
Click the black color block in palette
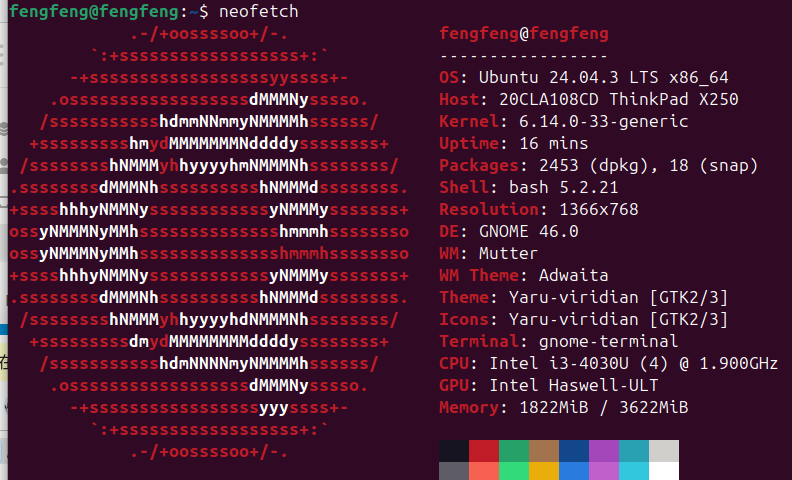tap(454, 451)
